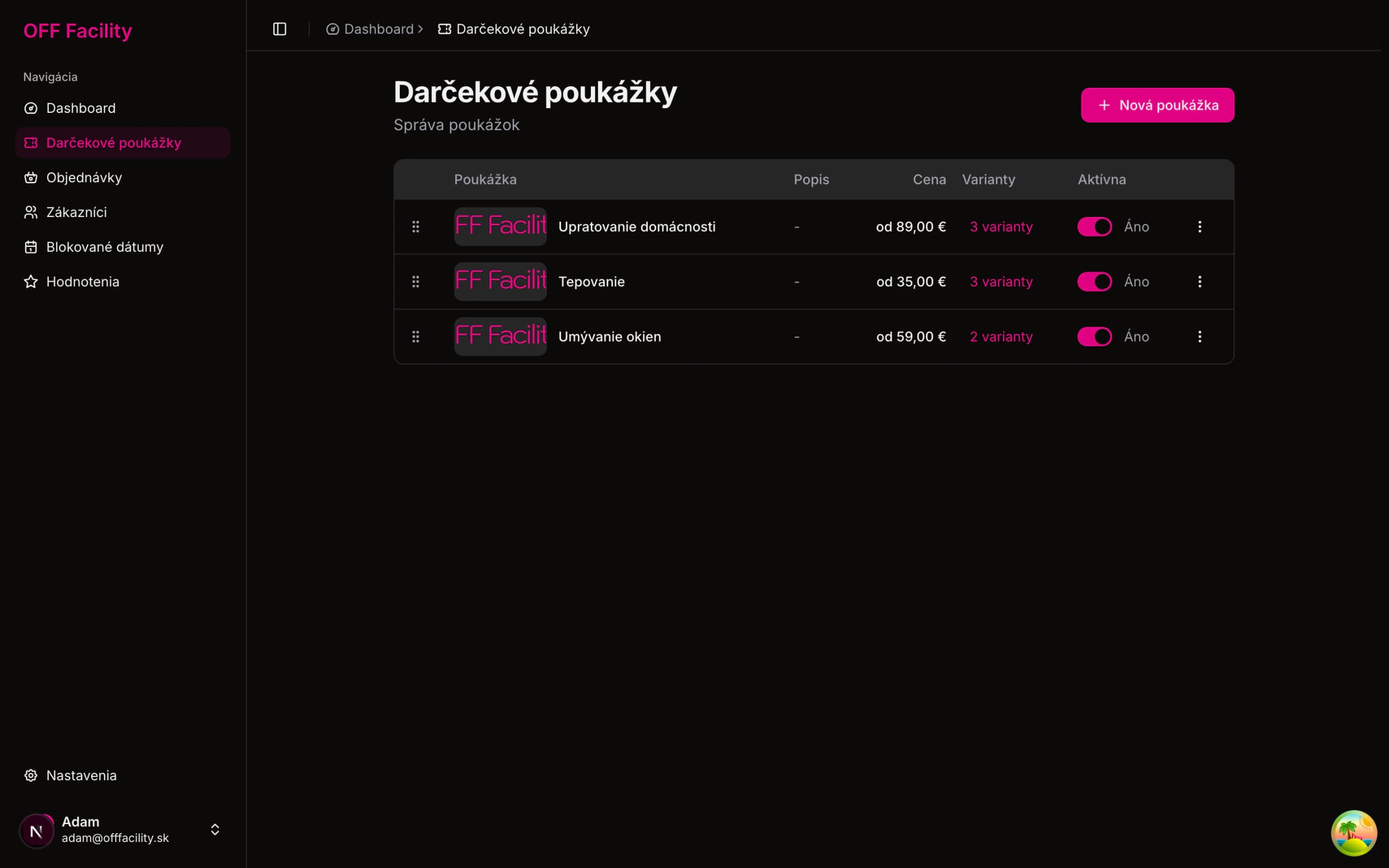Disable the Tepovanie active toggle
This screenshot has width=1389, height=868.
click(1094, 282)
